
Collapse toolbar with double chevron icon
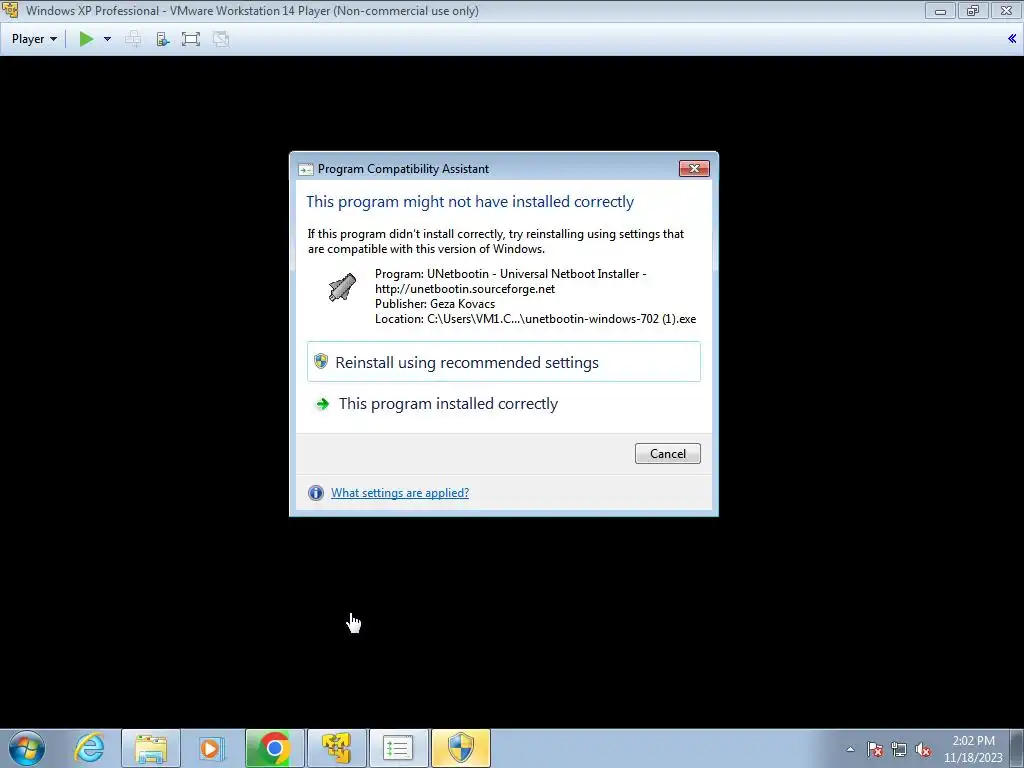[1012, 39]
